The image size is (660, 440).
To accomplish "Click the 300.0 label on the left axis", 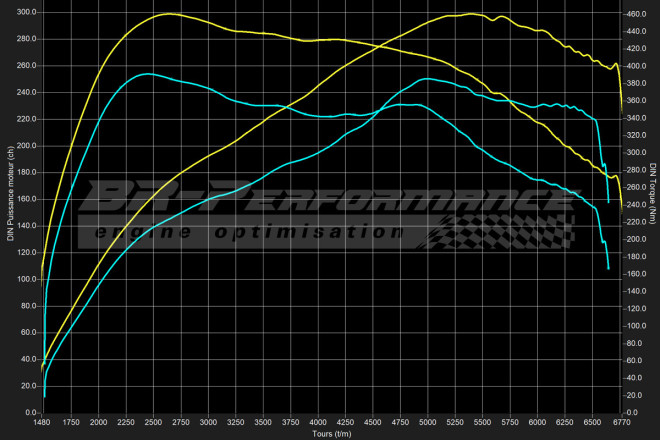I will (26, 12).
